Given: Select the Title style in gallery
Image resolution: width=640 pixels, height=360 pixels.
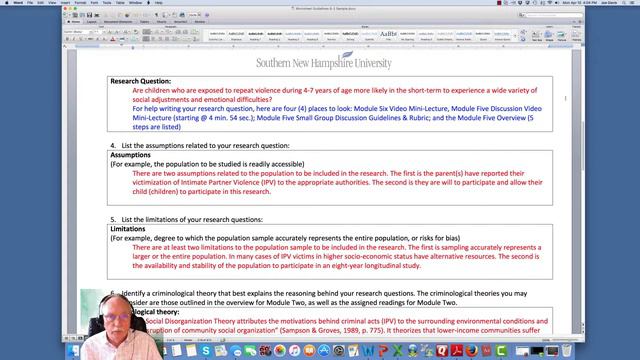Looking at the screenshot, I should [x=388, y=36].
